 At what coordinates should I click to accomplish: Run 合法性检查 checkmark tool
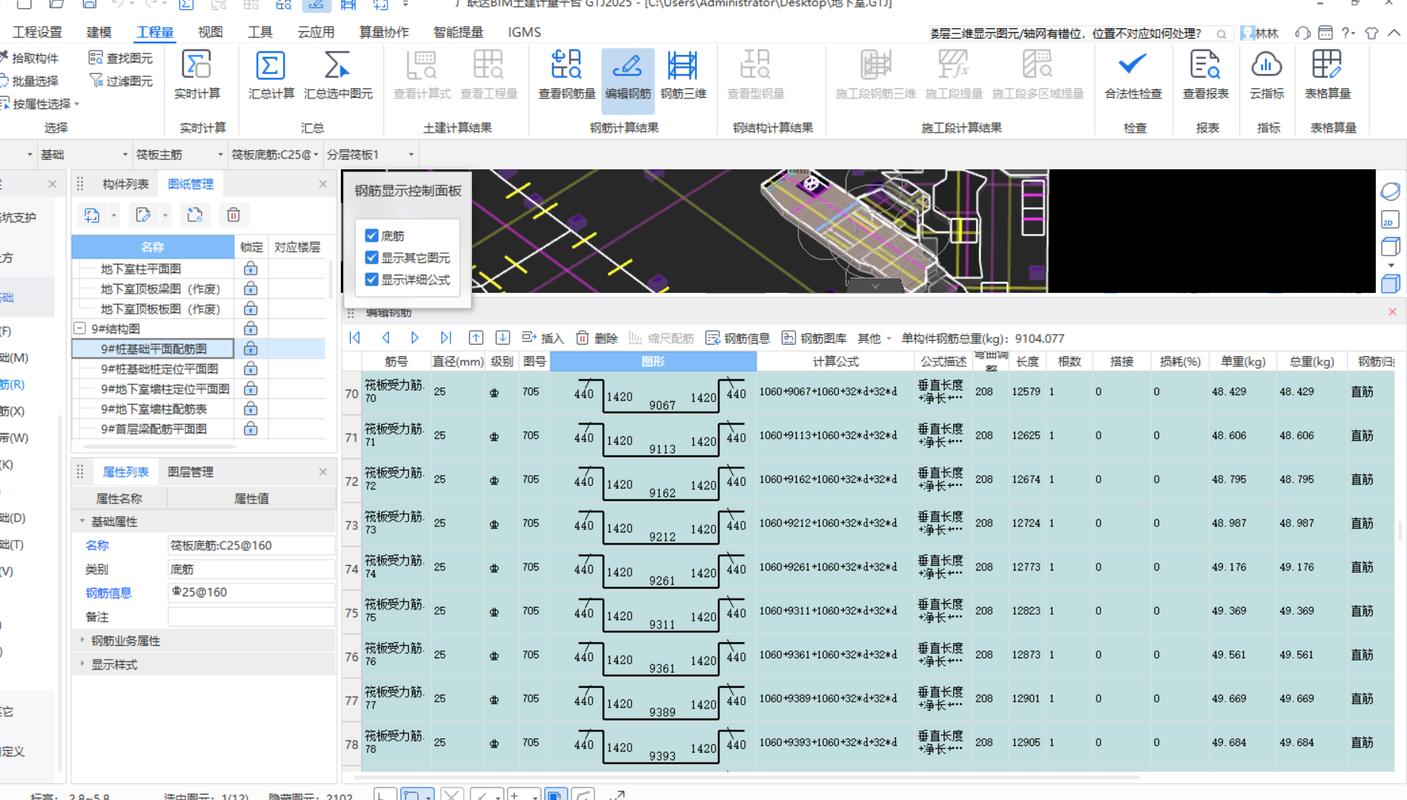[1132, 66]
